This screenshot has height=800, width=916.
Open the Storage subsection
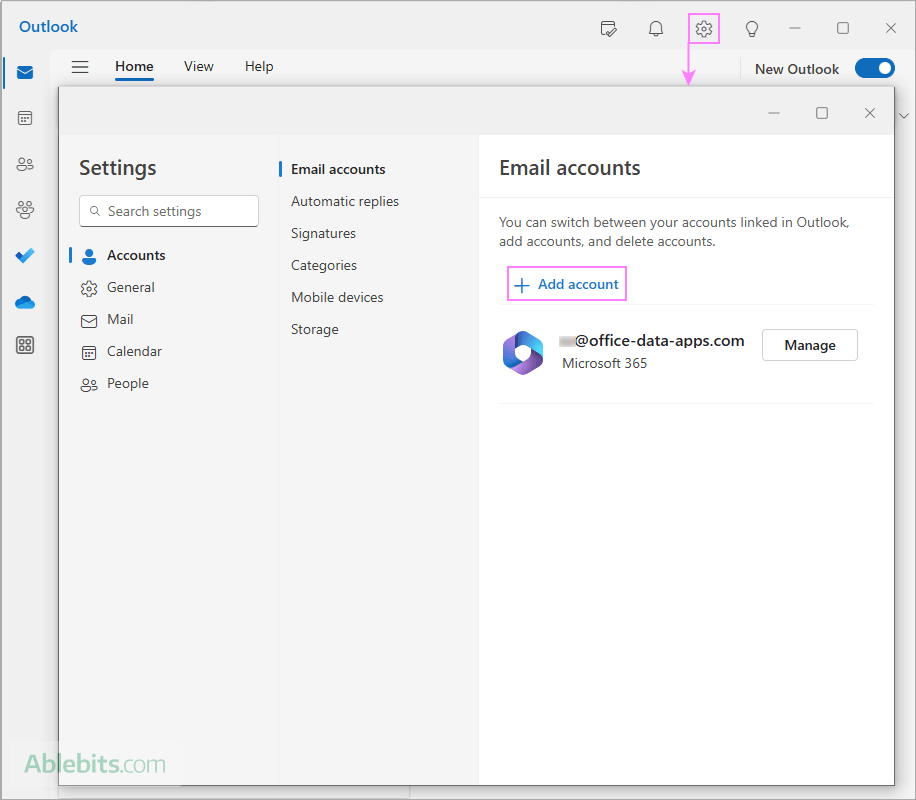coord(314,330)
